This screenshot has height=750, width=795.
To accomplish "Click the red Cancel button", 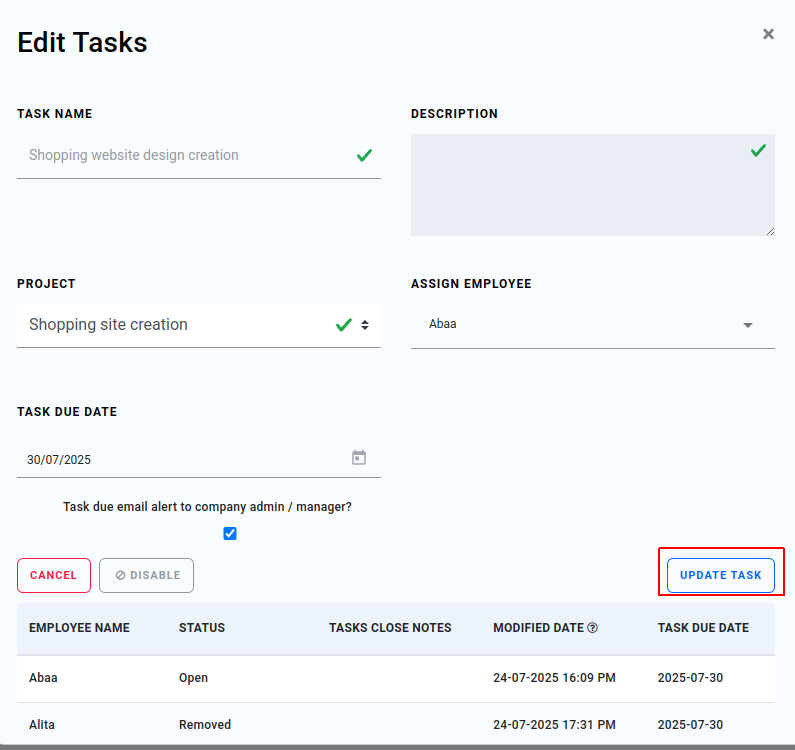I will (x=54, y=576).
